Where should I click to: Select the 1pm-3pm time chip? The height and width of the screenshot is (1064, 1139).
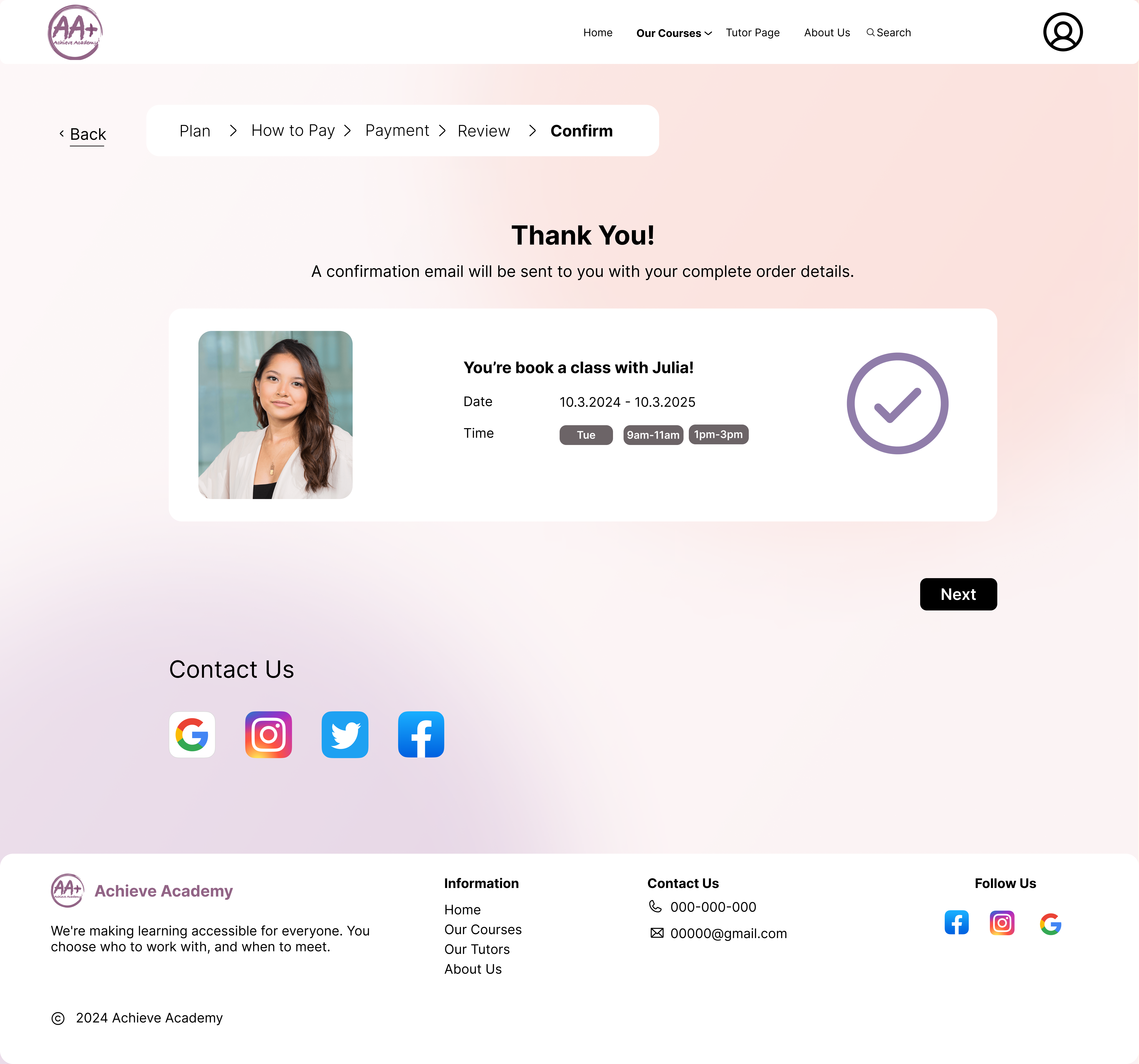point(718,434)
